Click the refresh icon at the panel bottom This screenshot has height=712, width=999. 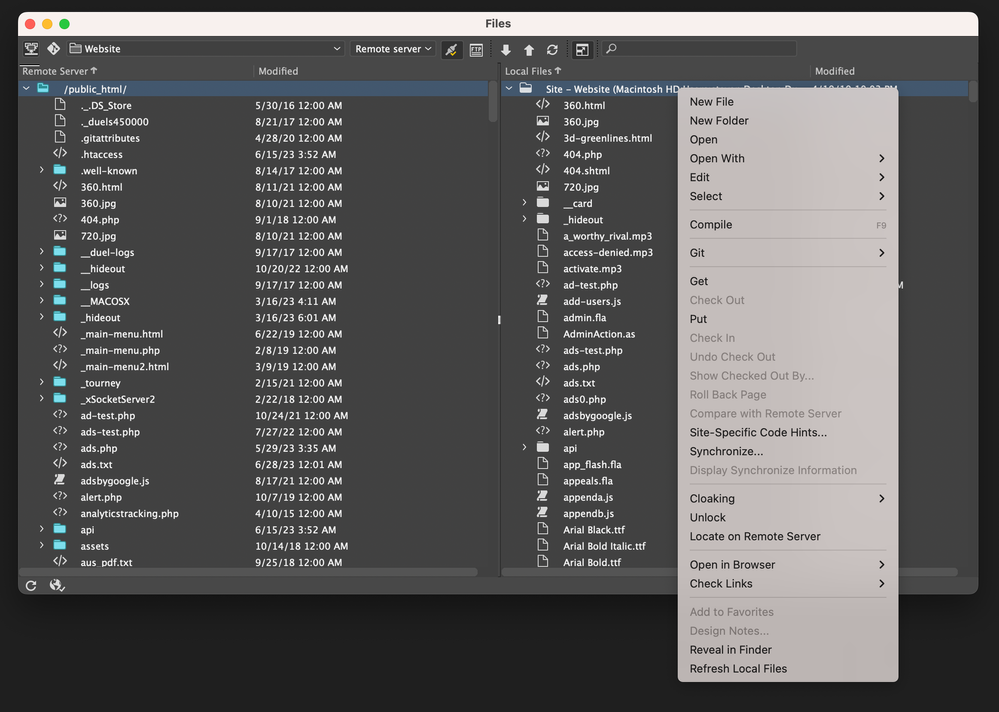coord(30,585)
